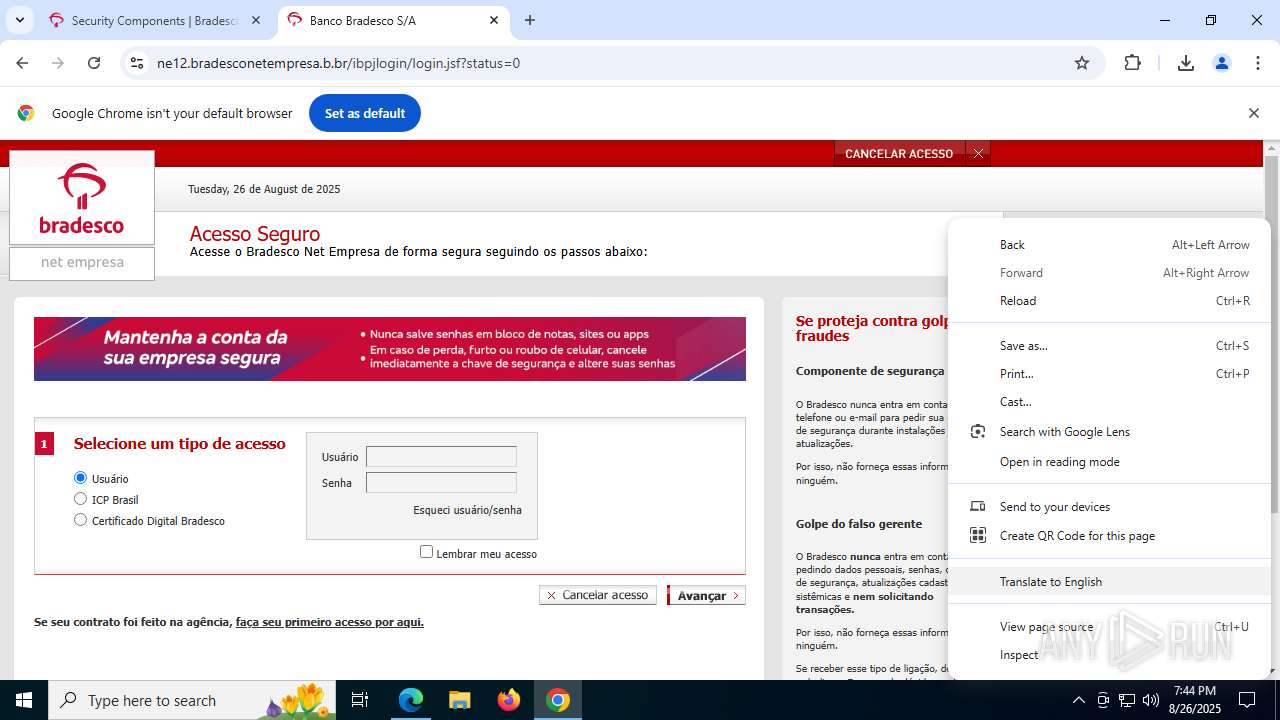This screenshot has width=1280, height=720.
Task: Open the tab search dropdown arrow
Action: tap(19, 20)
